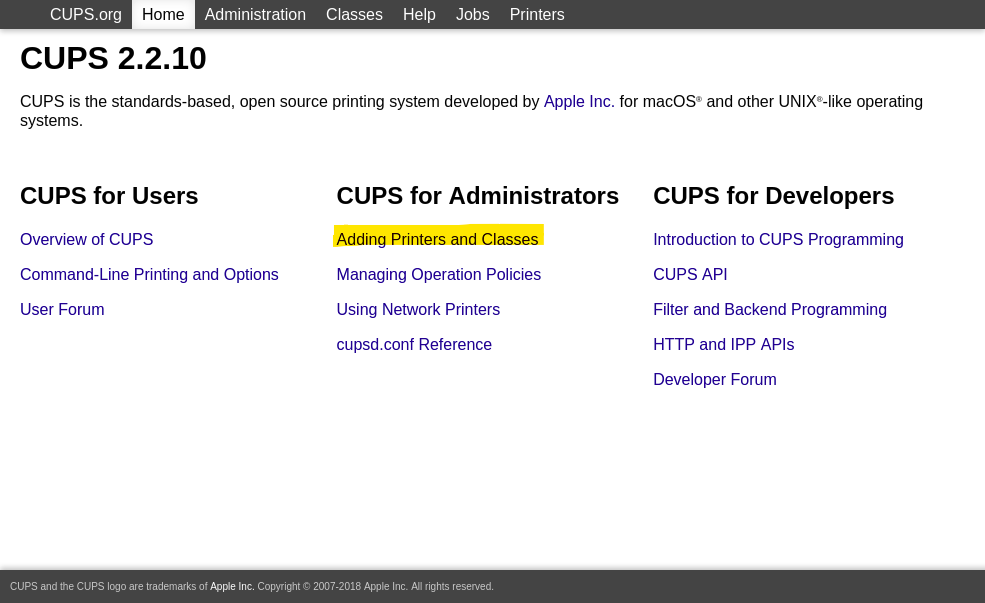Open Managing Operation Policies
Viewport: 985px width, 603px height.
[438, 275]
